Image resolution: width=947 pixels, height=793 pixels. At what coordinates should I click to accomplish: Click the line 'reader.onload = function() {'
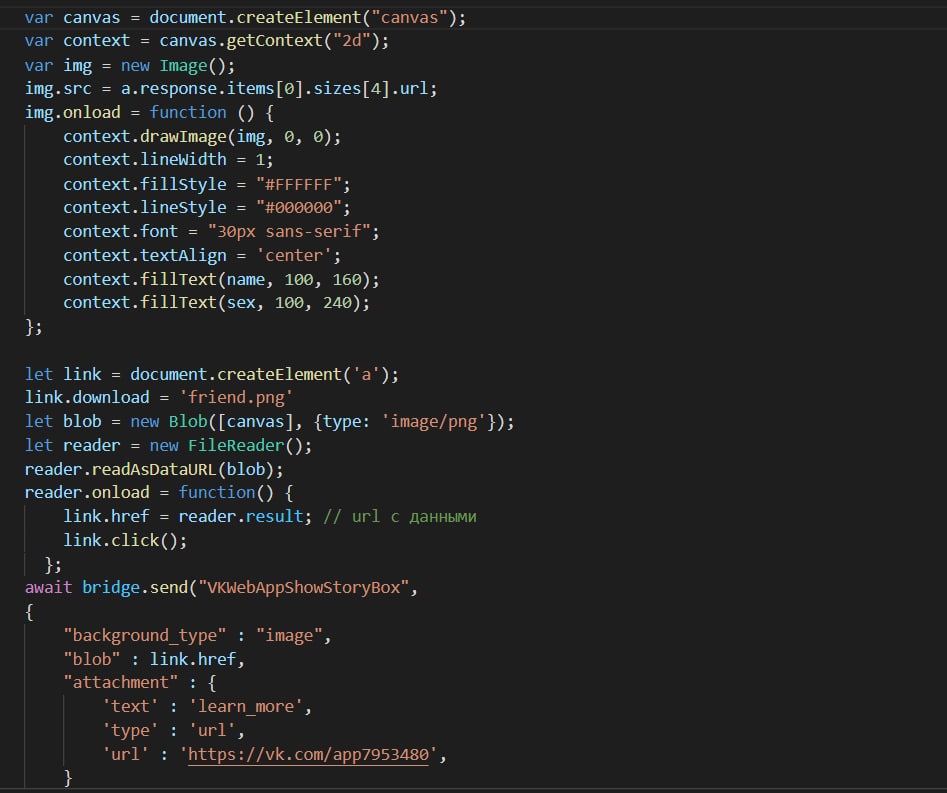coord(159,493)
